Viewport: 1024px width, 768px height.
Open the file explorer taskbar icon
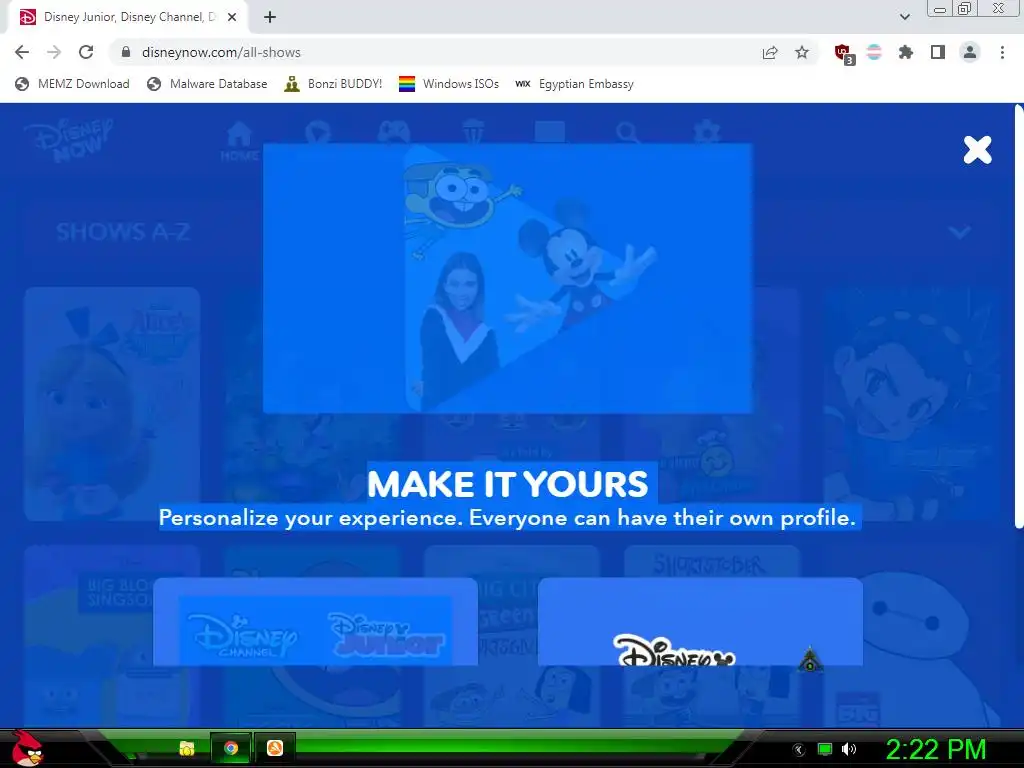coord(187,748)
